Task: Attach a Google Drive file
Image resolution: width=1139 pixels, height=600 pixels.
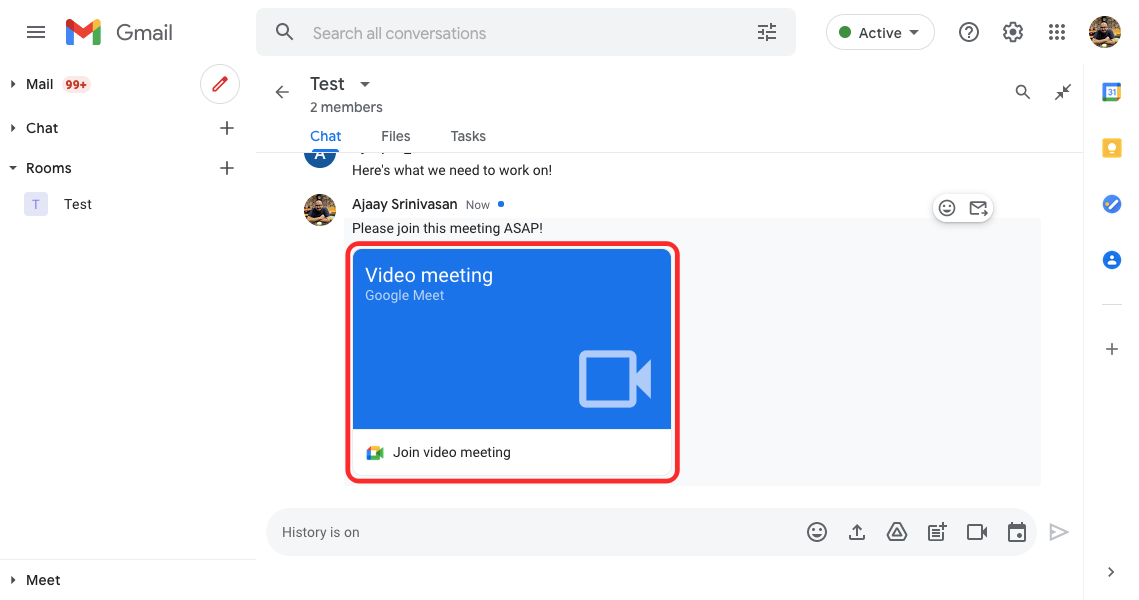Action: click(x=897, y=532)
